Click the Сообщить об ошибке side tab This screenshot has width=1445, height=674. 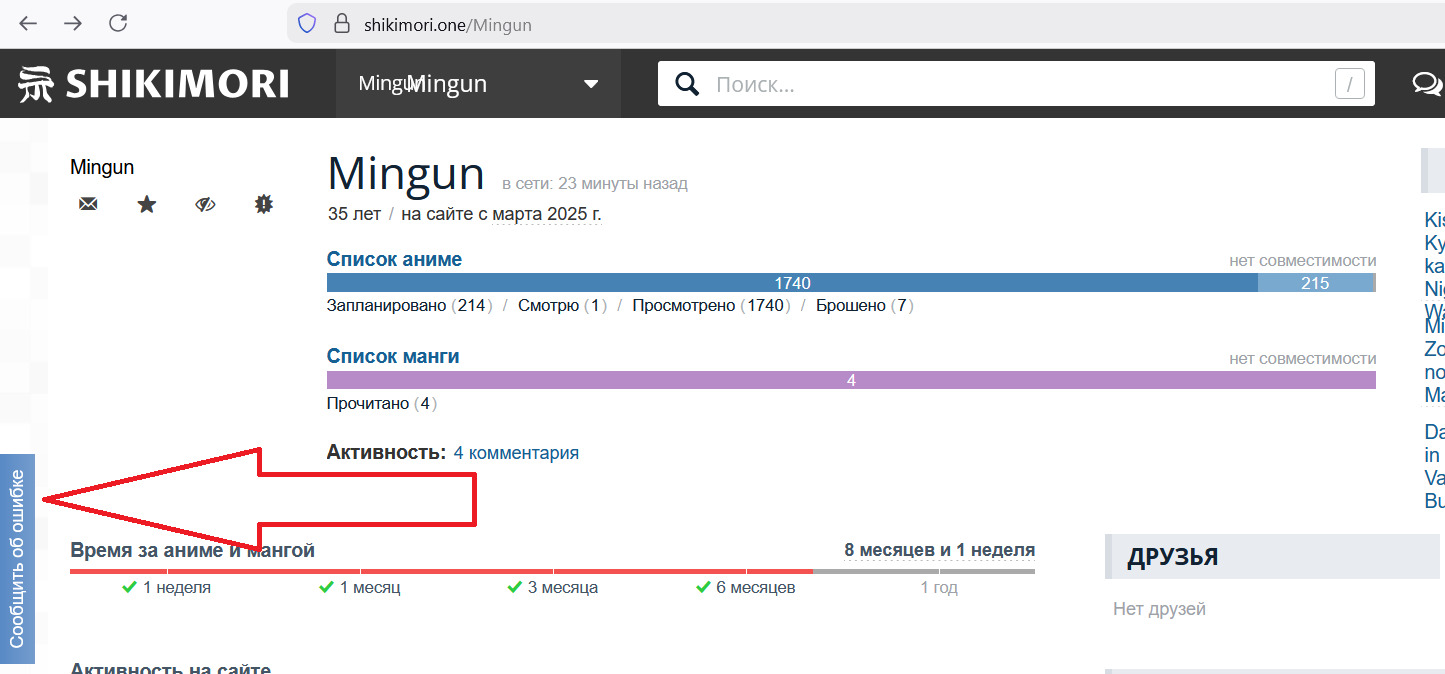coord(17,558)
